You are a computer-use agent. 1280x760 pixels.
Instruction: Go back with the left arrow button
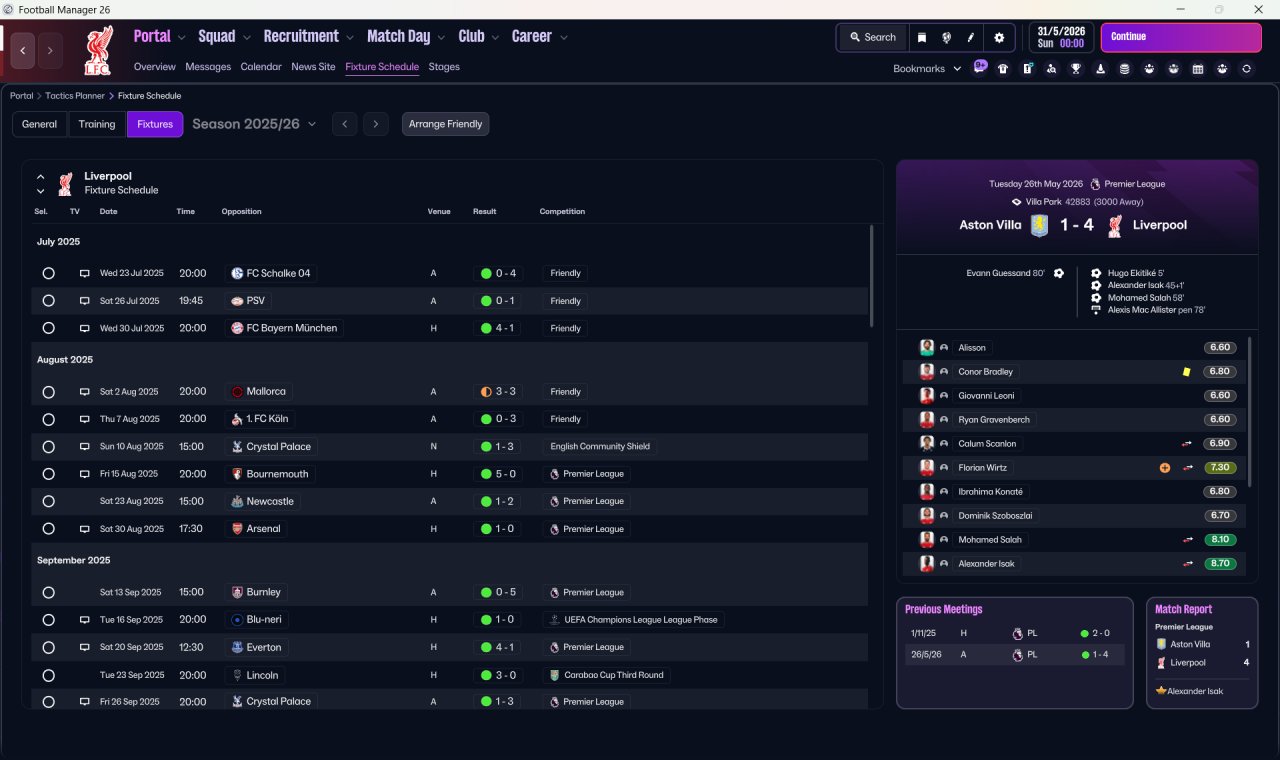pos(23,50)
